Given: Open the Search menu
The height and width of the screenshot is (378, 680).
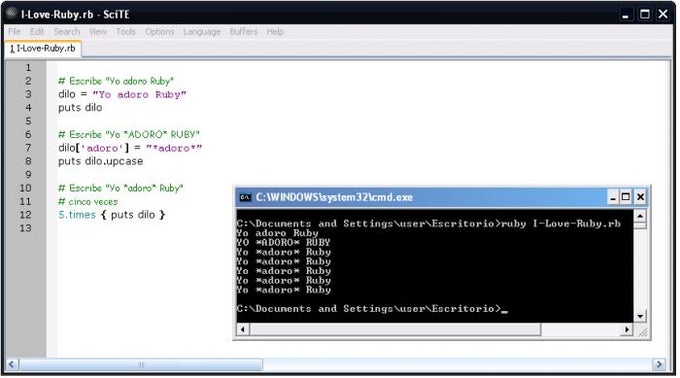Looking at the screenshot, I should pyautogui.click(x=67, y=32).
